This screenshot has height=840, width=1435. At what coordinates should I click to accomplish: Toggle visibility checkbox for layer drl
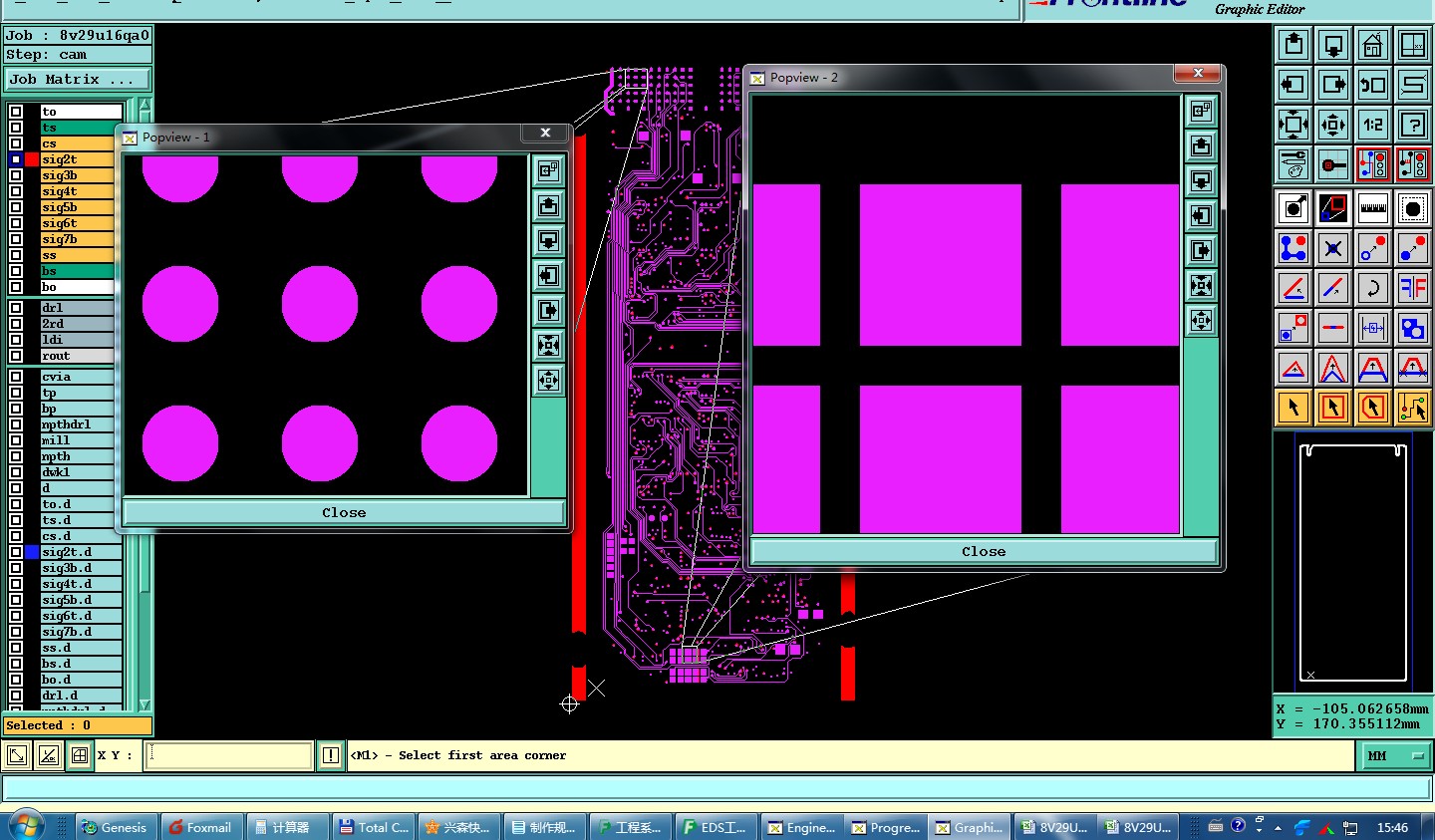coord(16,308)
